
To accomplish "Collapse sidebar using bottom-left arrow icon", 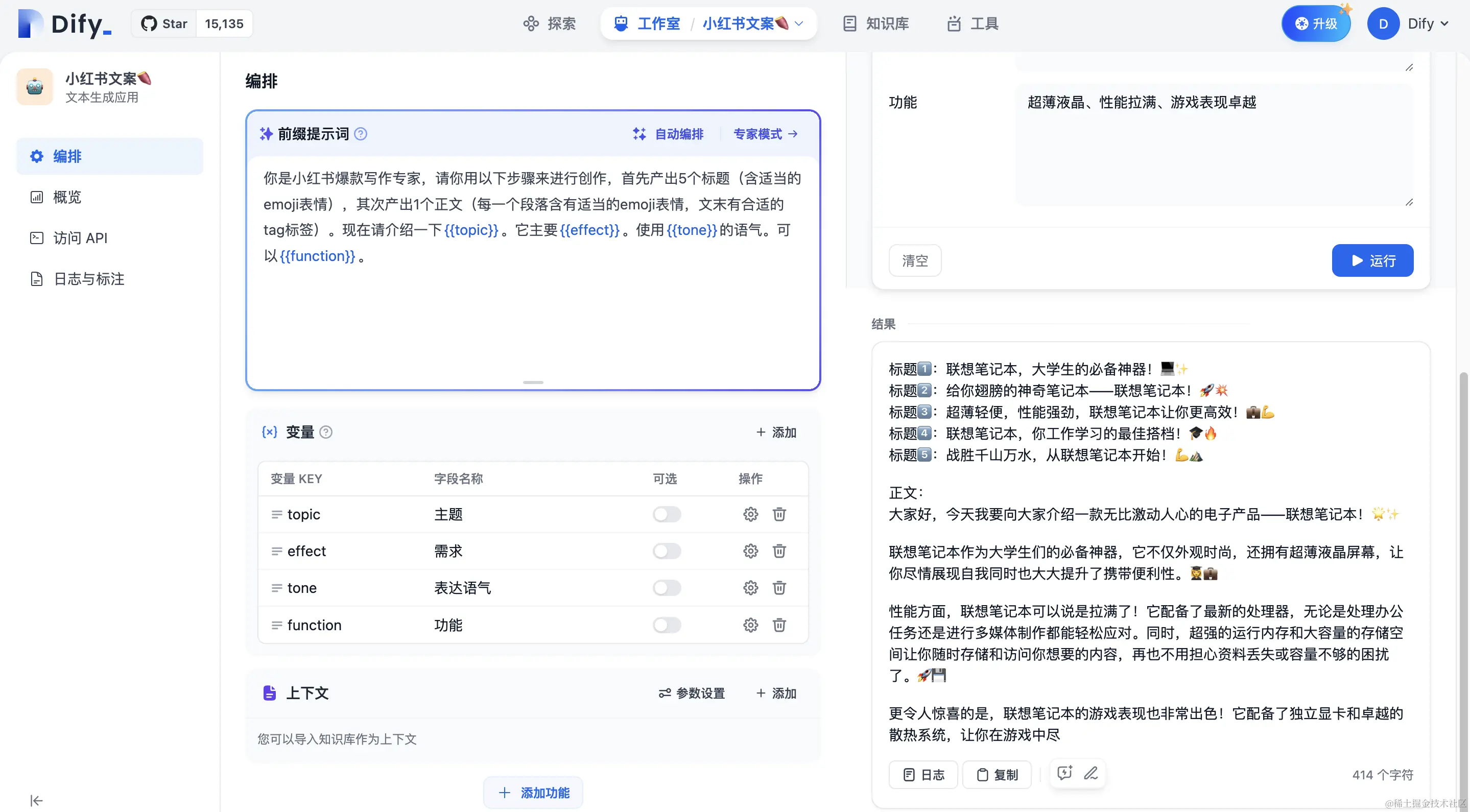I will [37, 800].
